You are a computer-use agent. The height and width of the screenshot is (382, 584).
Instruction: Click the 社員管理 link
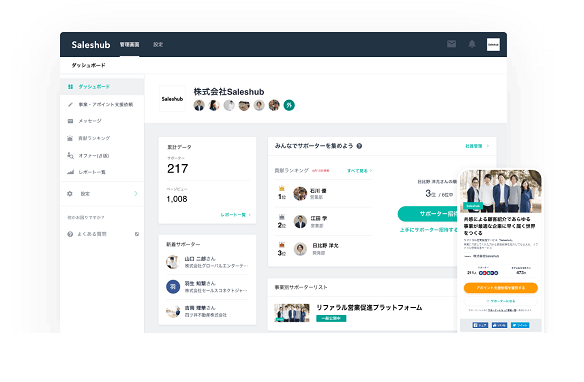[x=474, y=146]
